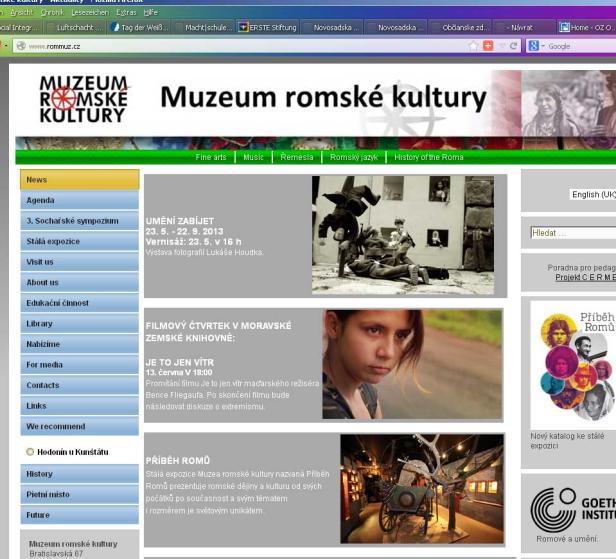Switch to the Macht|schule tab
The height and width of the screenshot is (559, 616).
[x=204, y=27]
